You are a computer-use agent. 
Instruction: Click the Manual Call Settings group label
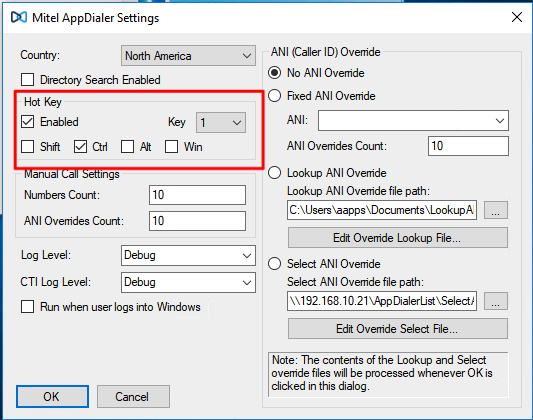(72, 174)
